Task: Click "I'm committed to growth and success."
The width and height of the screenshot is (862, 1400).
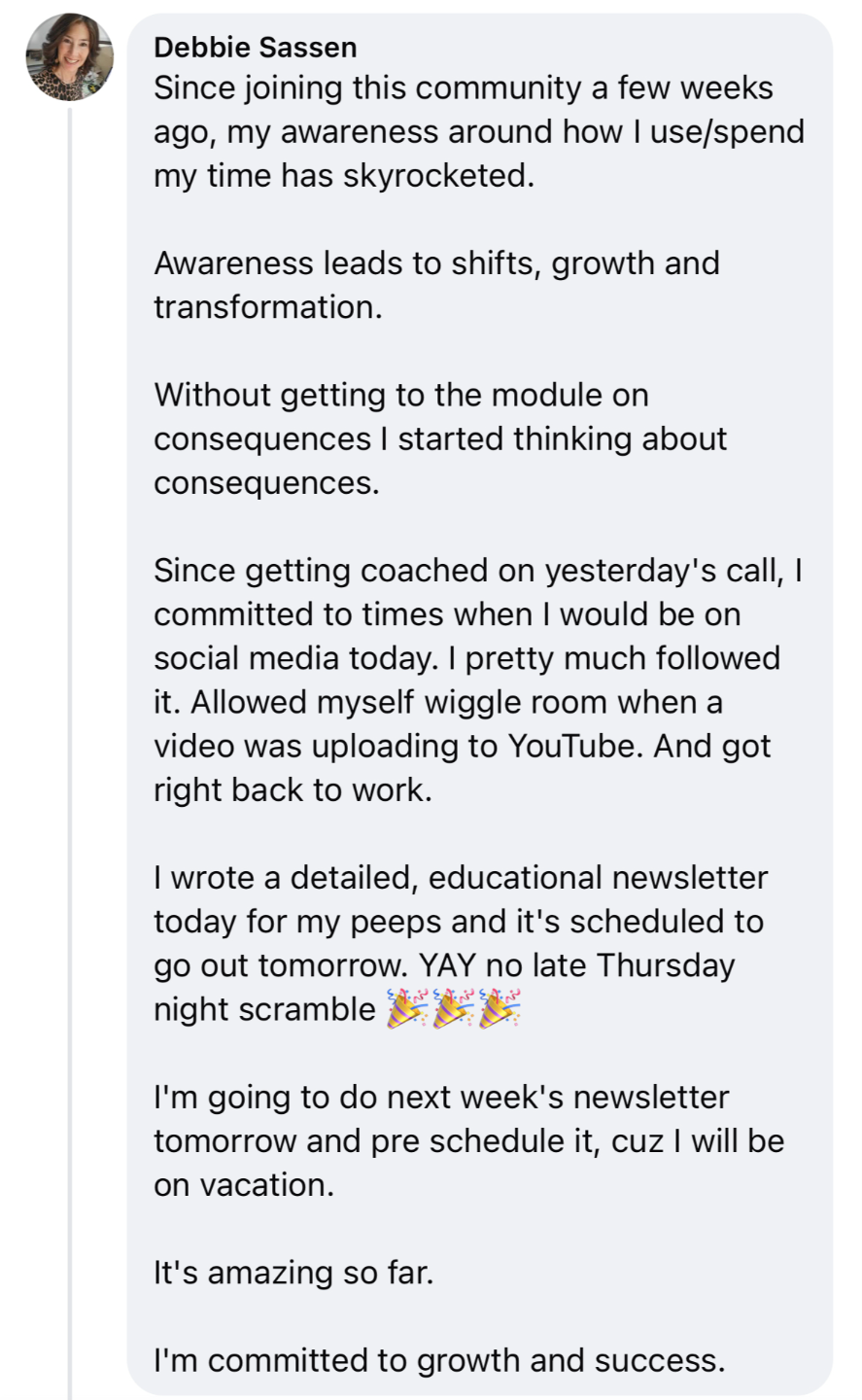Action: (x=439, y=1360)
